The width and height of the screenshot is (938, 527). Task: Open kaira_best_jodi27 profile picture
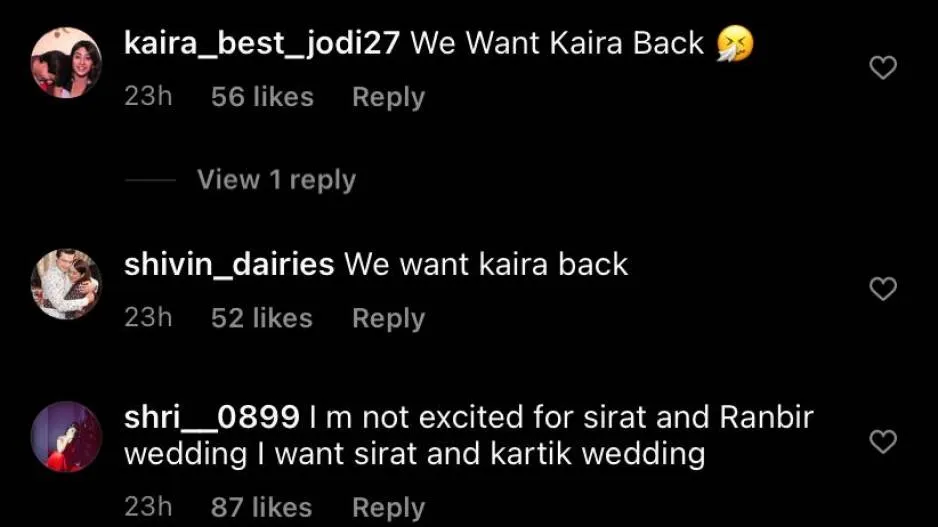(66, 62)
